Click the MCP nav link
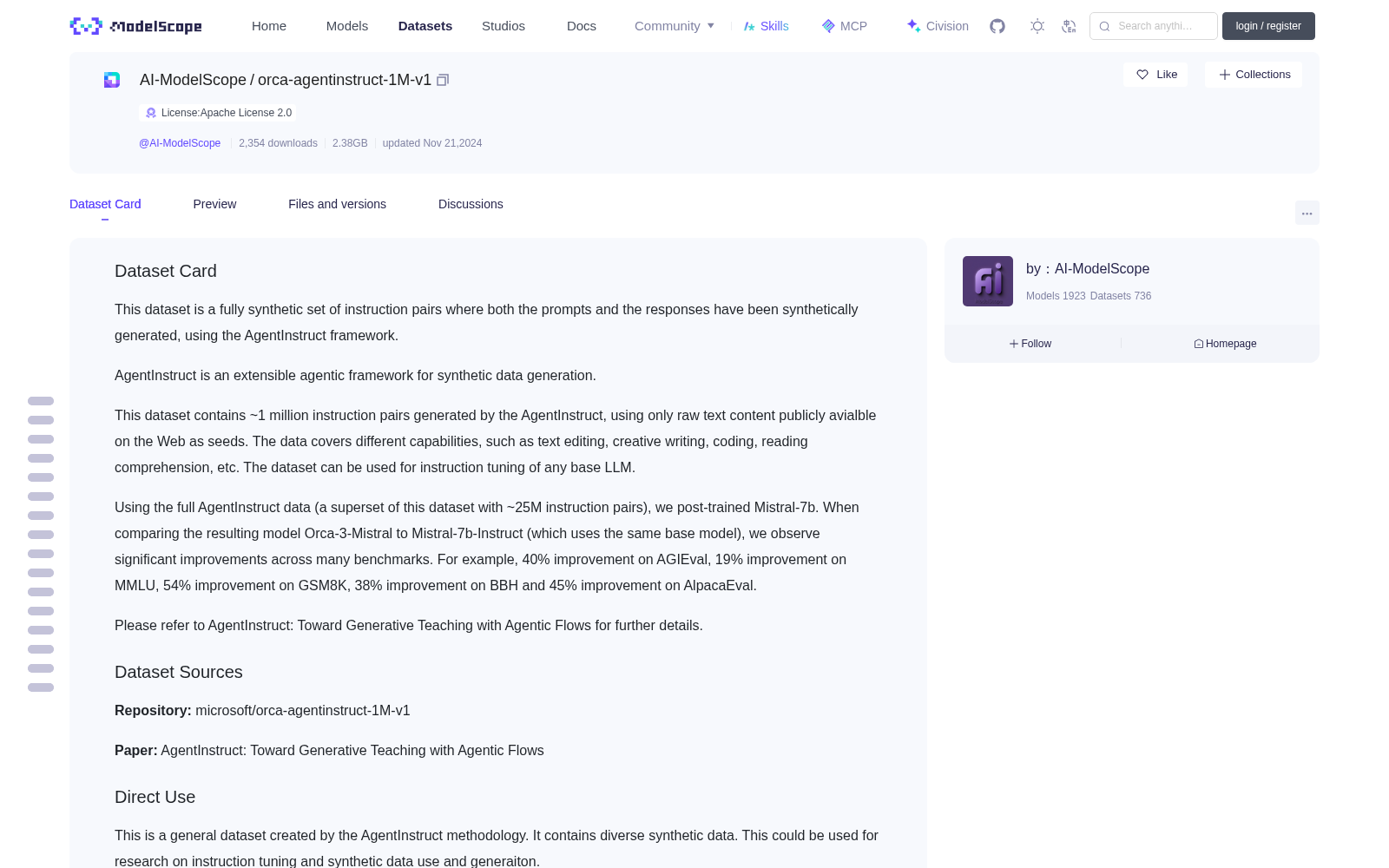 coord(845,26)
